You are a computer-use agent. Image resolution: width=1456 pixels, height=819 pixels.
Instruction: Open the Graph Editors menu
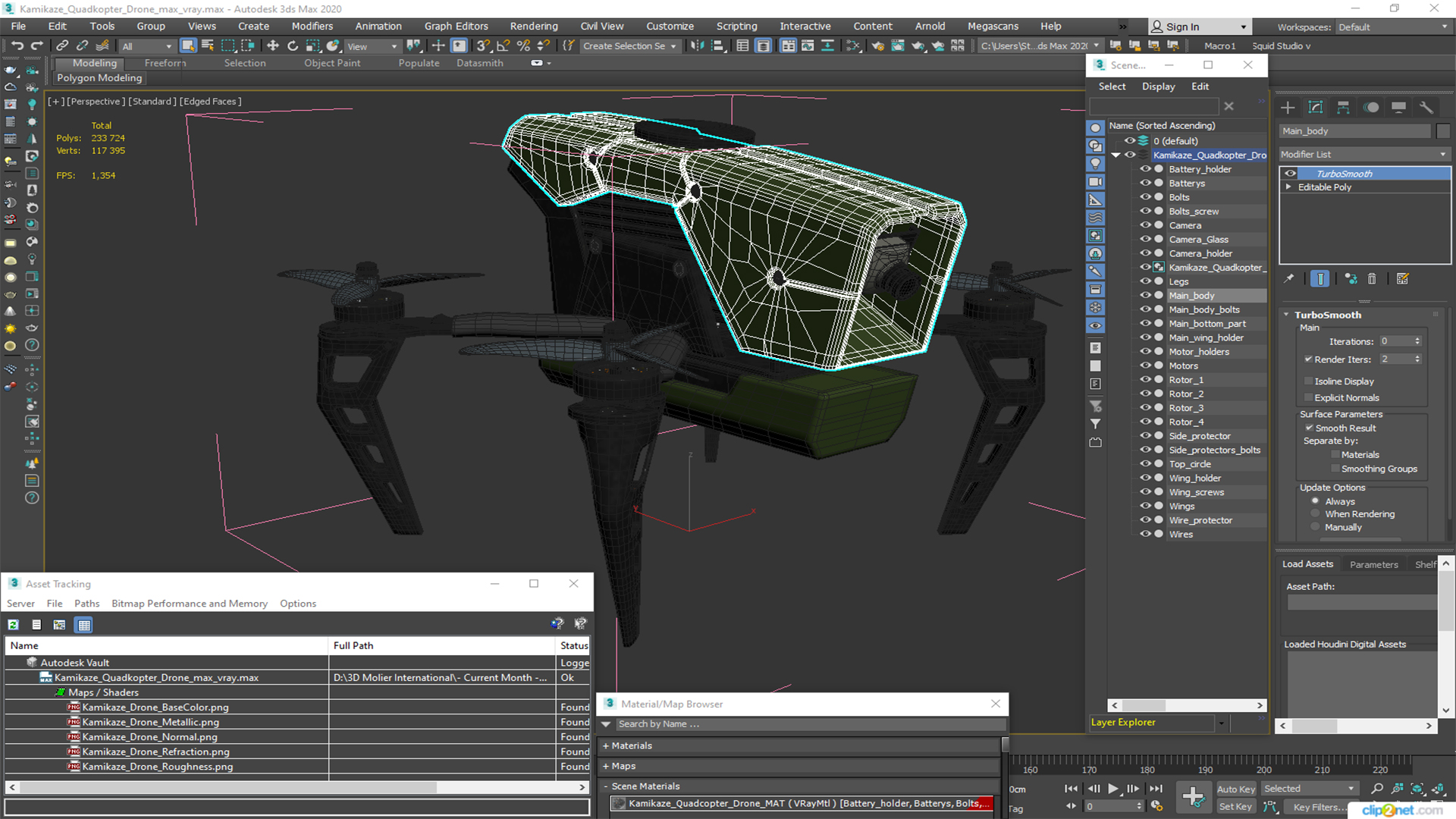(457, 26)
